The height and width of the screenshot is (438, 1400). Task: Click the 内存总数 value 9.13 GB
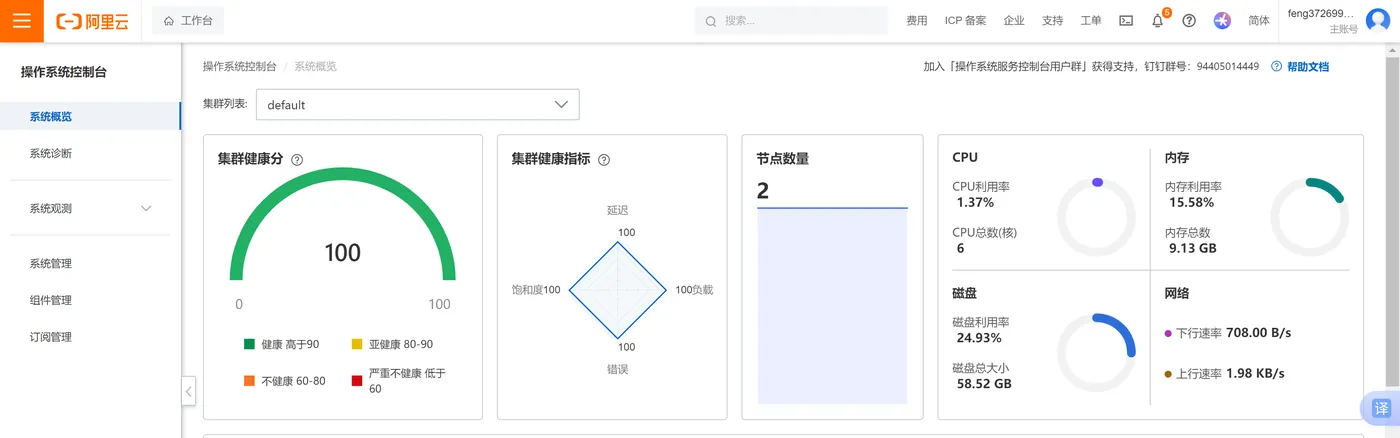(x=1192, y=248)
